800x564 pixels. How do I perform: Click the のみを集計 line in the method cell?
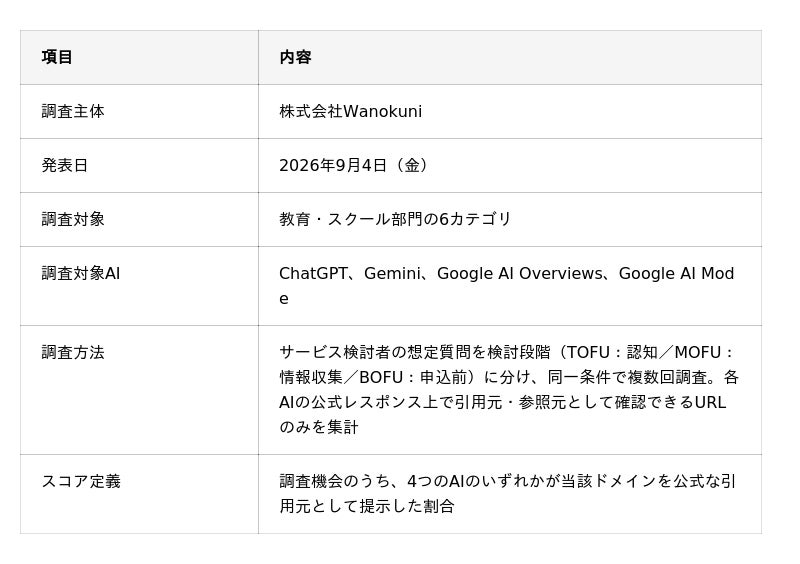[x=319, y=427]
